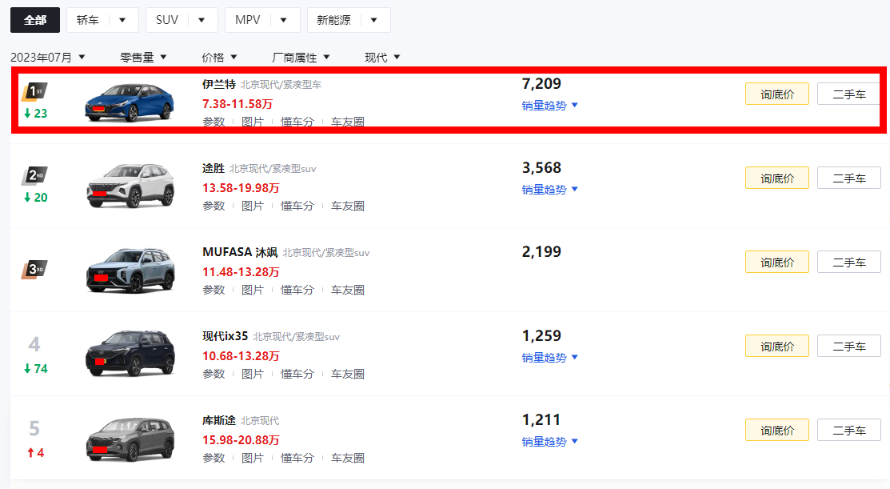This screenshot has width=890, height=489.
Task: Open 图片 for 库斯途
Action: click(x=252, y=458)
